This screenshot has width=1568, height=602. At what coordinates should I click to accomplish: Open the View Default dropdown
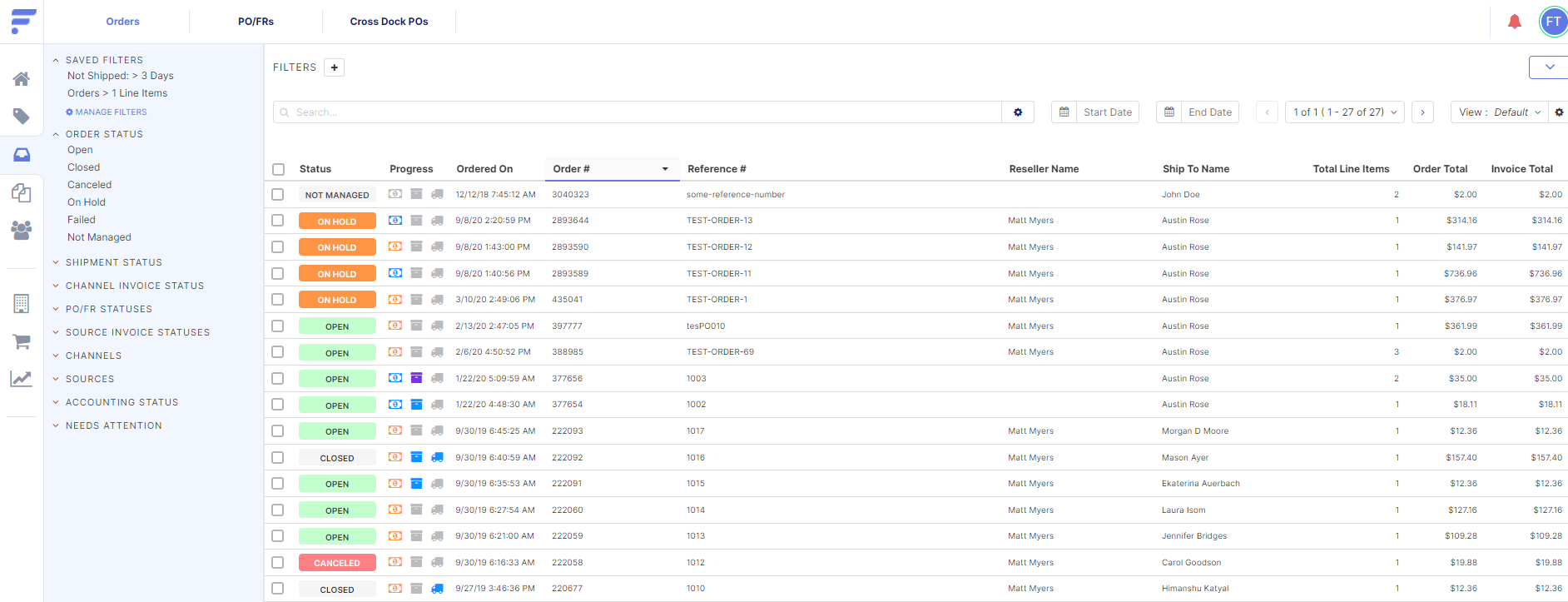(1501, 112)
